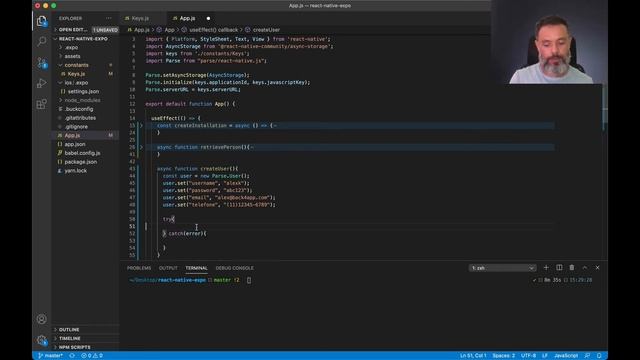Open the Search view icon

42,41
